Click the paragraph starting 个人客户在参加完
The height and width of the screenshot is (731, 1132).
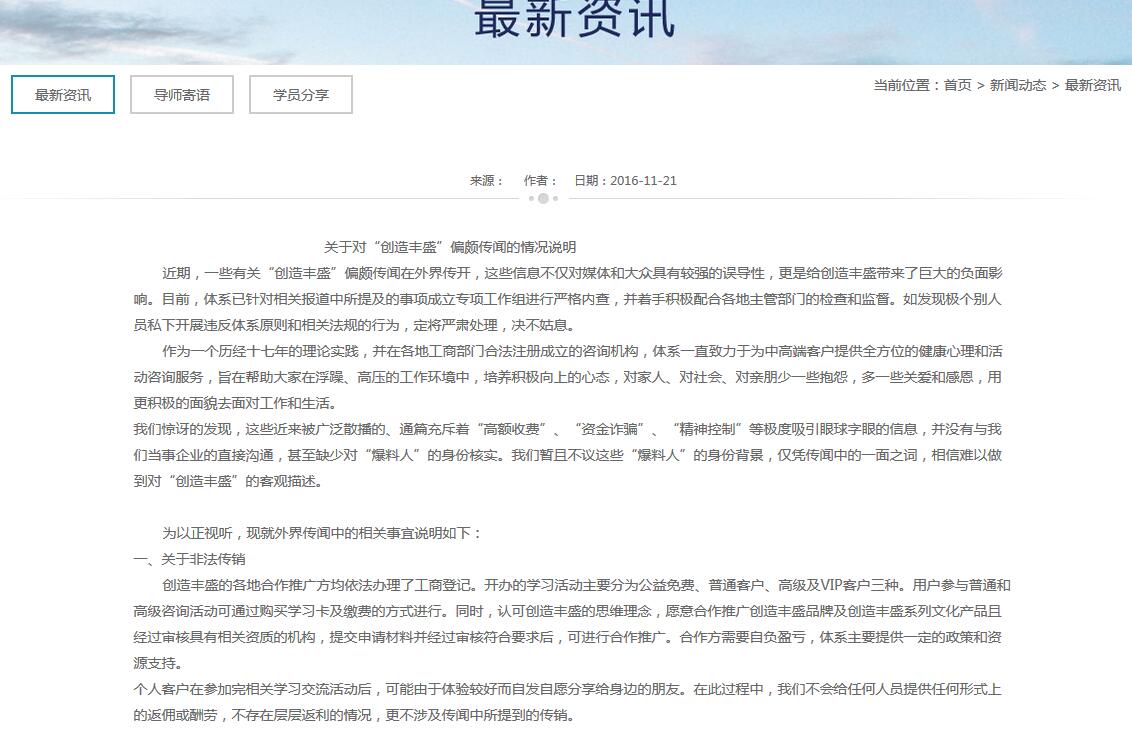tap(568, 702)
